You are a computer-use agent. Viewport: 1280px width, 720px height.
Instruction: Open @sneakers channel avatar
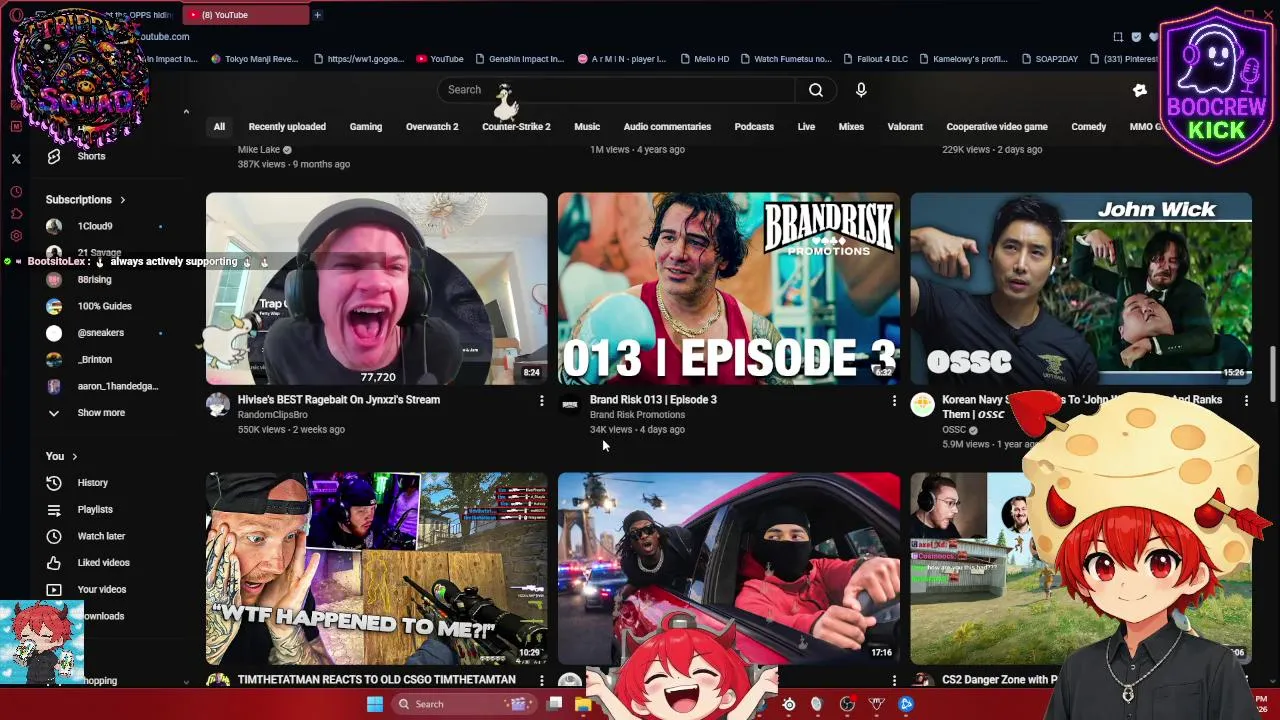[x=54, y=333]
